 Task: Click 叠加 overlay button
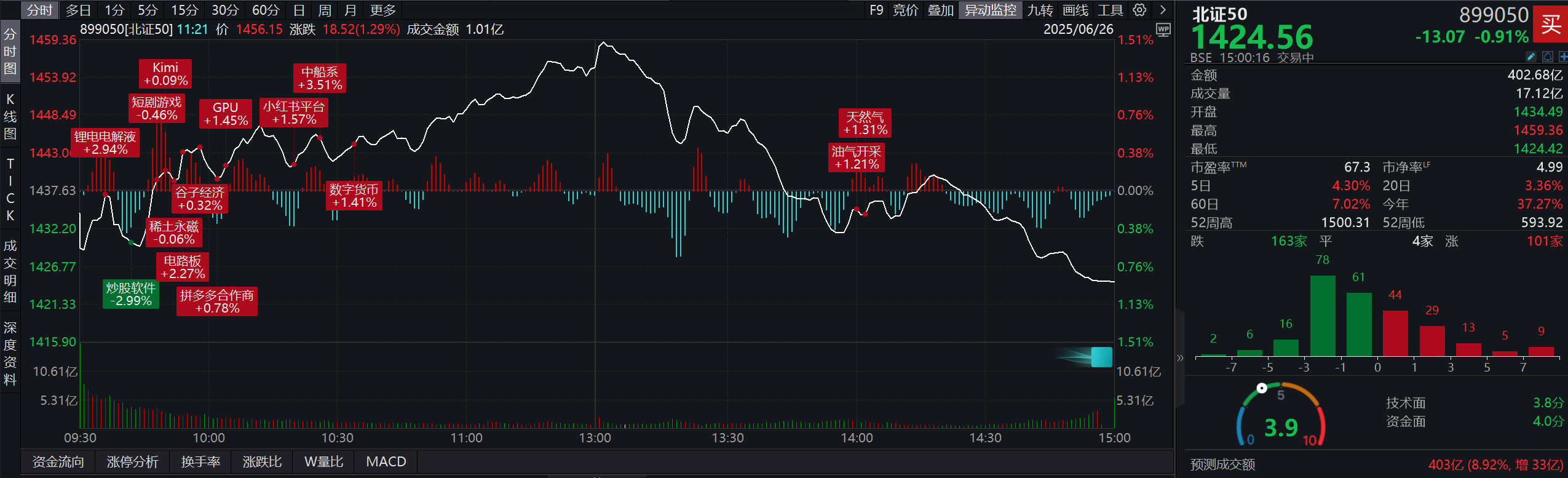(940, 10)
